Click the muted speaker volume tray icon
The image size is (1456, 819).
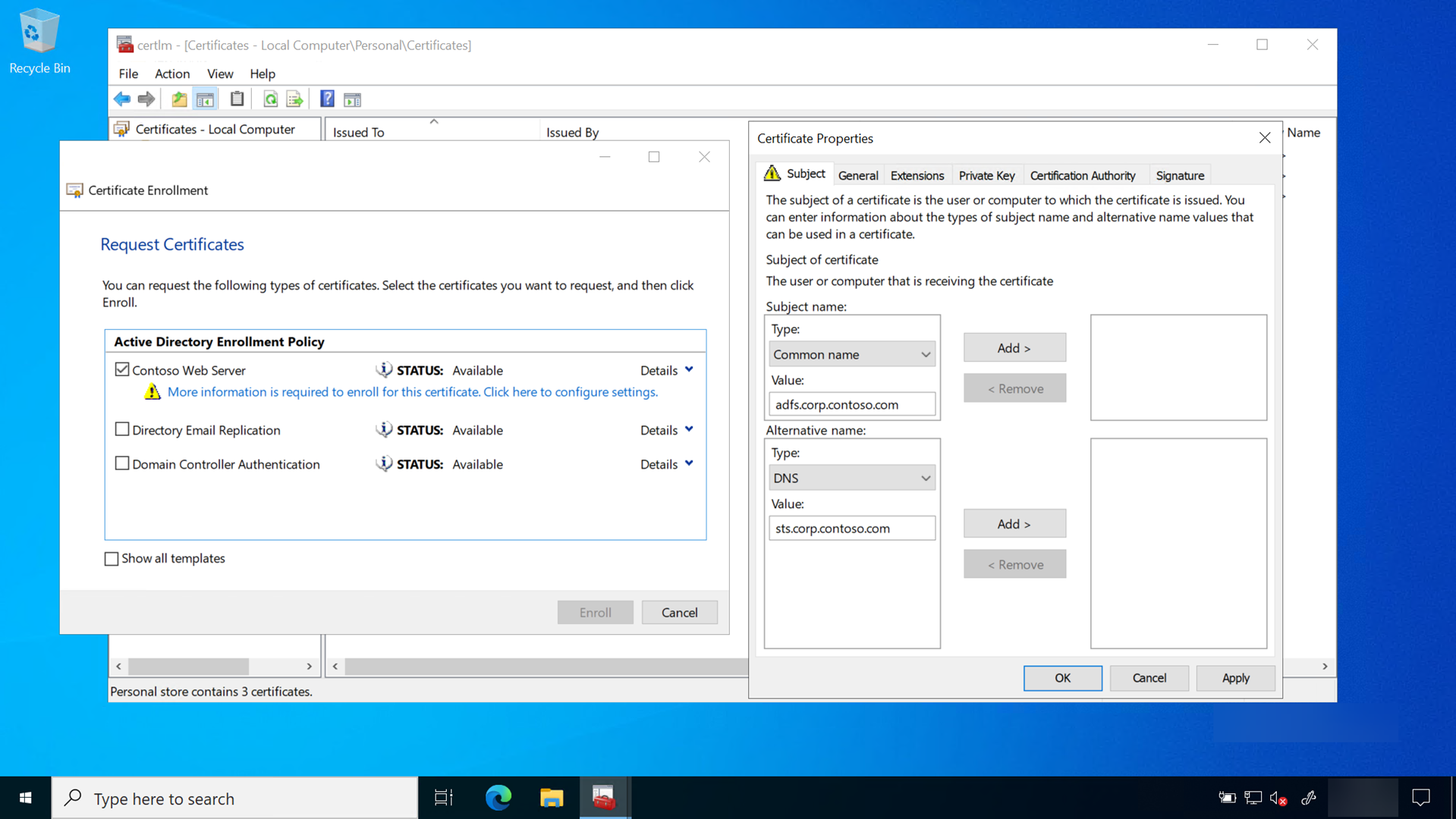point(1278,798)
